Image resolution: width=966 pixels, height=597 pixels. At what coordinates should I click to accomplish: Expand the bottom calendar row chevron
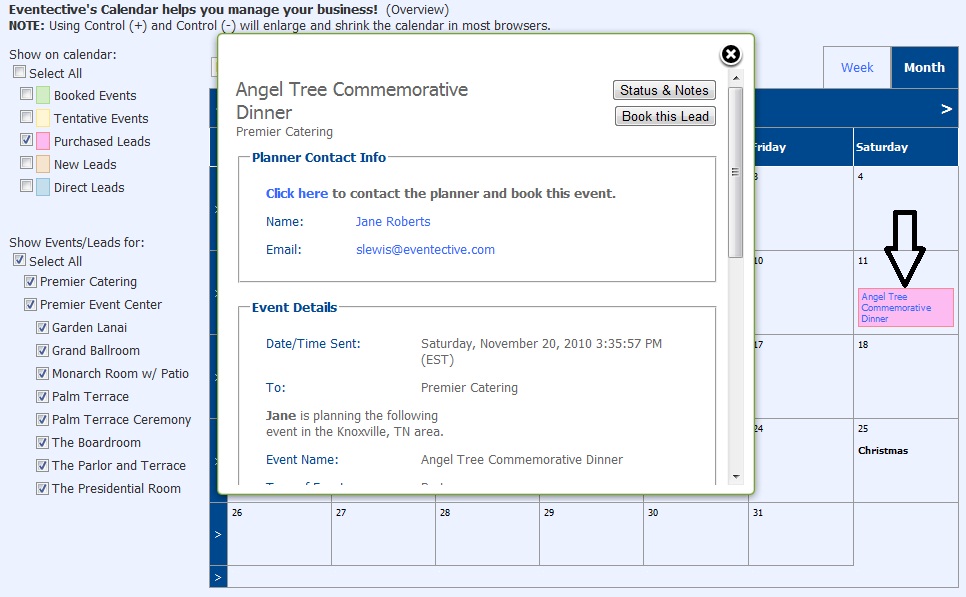217,576
